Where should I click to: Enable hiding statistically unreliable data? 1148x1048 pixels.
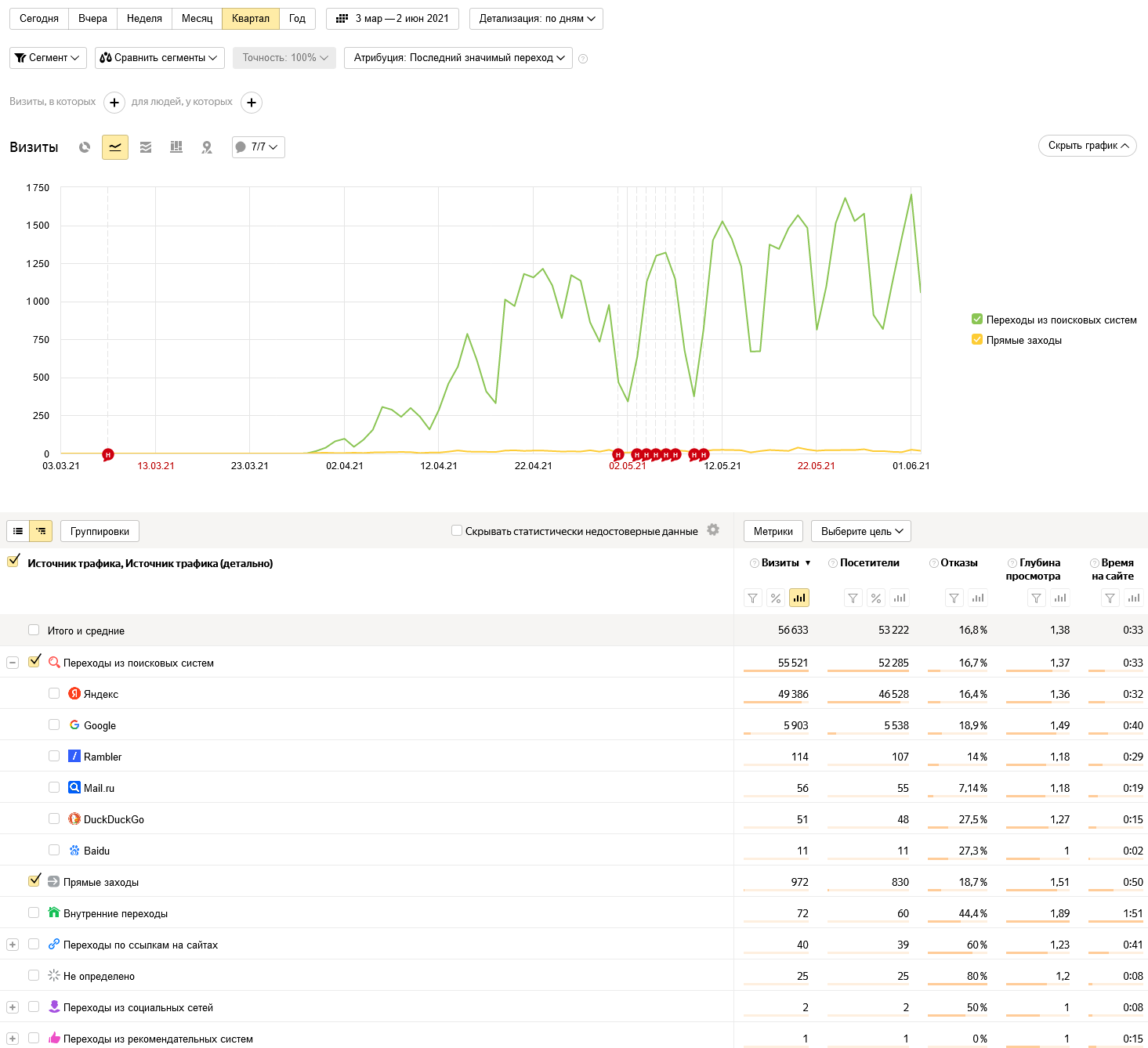click(457, 530)
